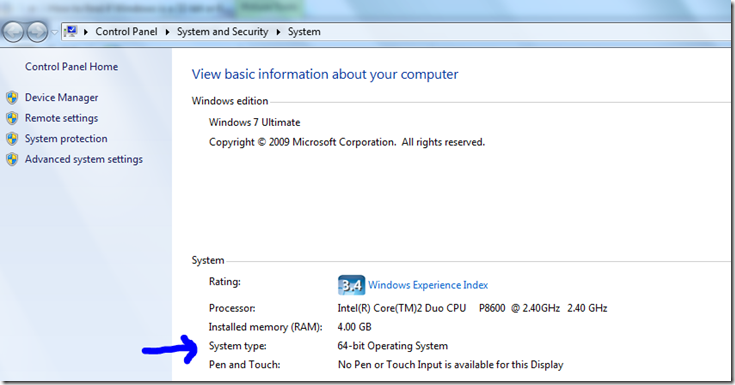Screen dimensions: 735x385
Task: Click the shield icon beside Remote settings
Action: [x=12, y=118]
